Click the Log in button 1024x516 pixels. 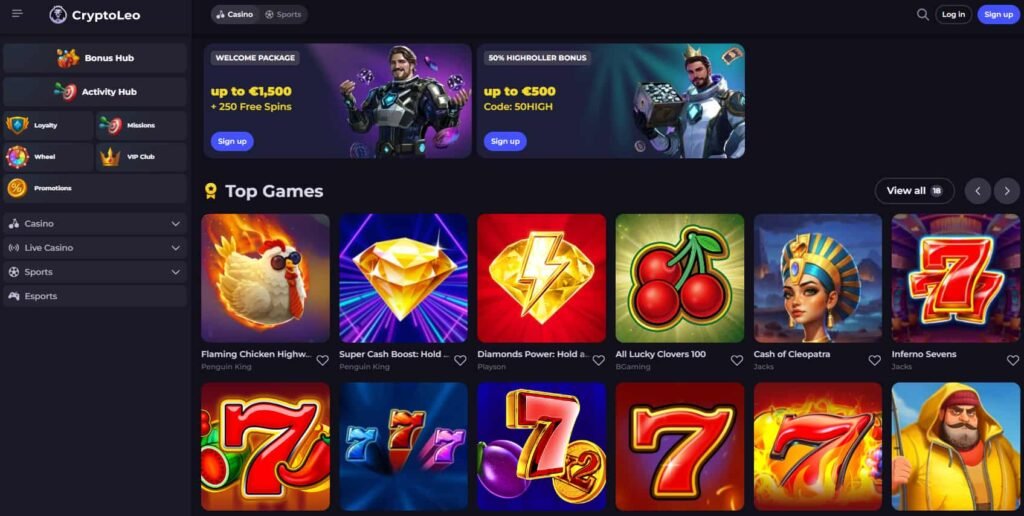(953, 14)
